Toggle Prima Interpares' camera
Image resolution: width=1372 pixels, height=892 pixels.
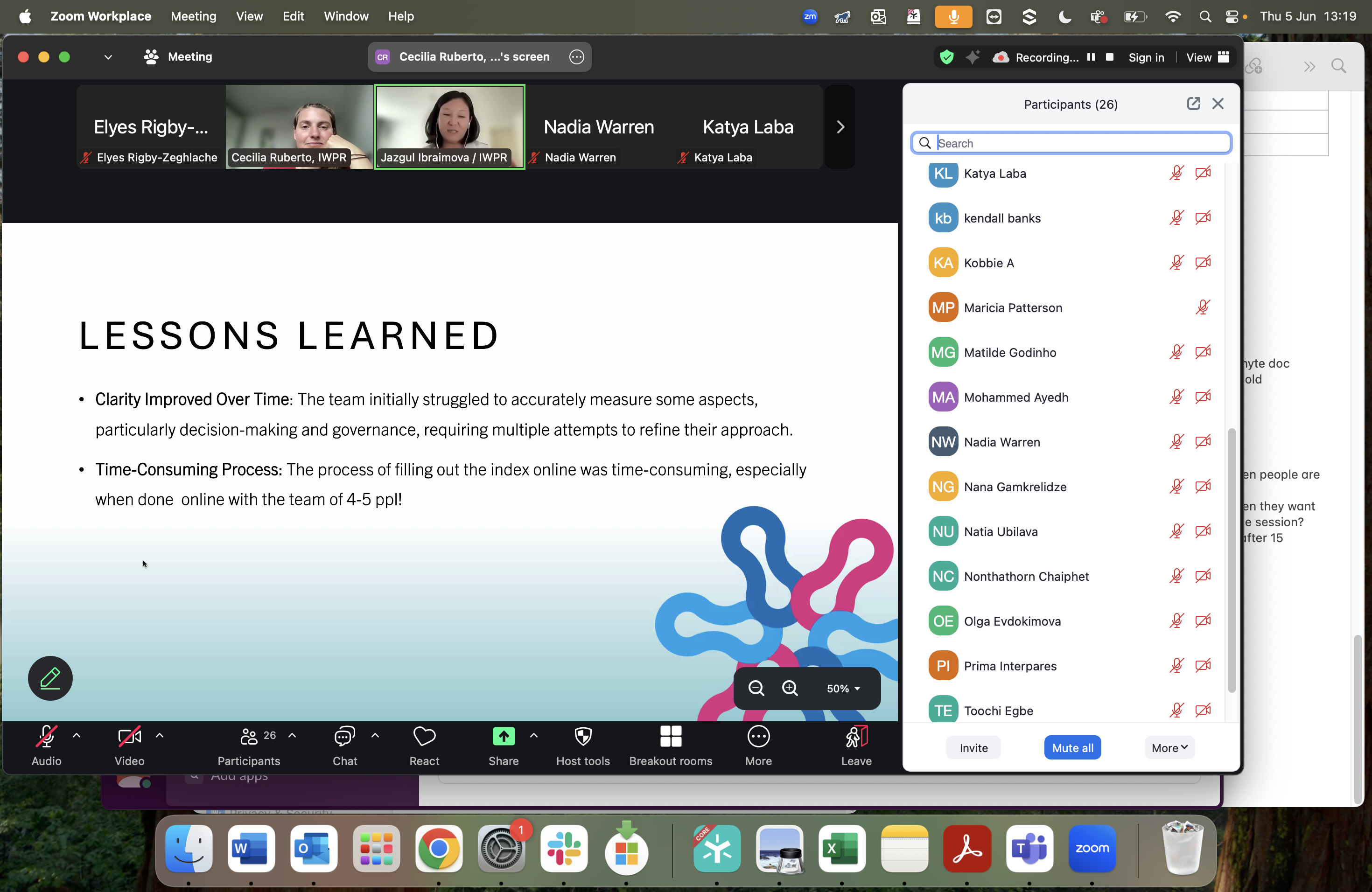pos(1203,666)
